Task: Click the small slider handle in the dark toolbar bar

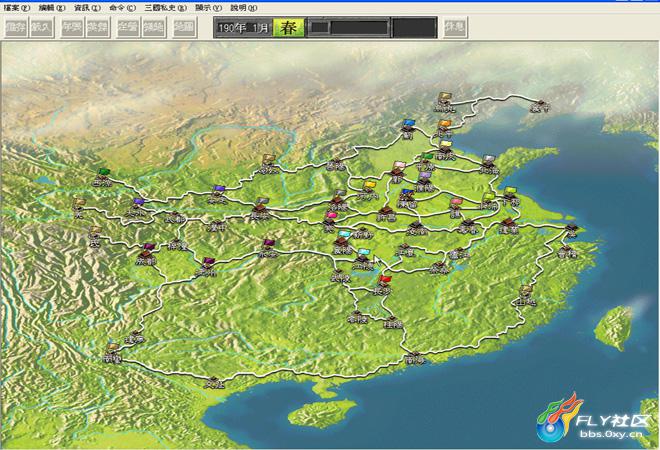Action: [320, 28]
